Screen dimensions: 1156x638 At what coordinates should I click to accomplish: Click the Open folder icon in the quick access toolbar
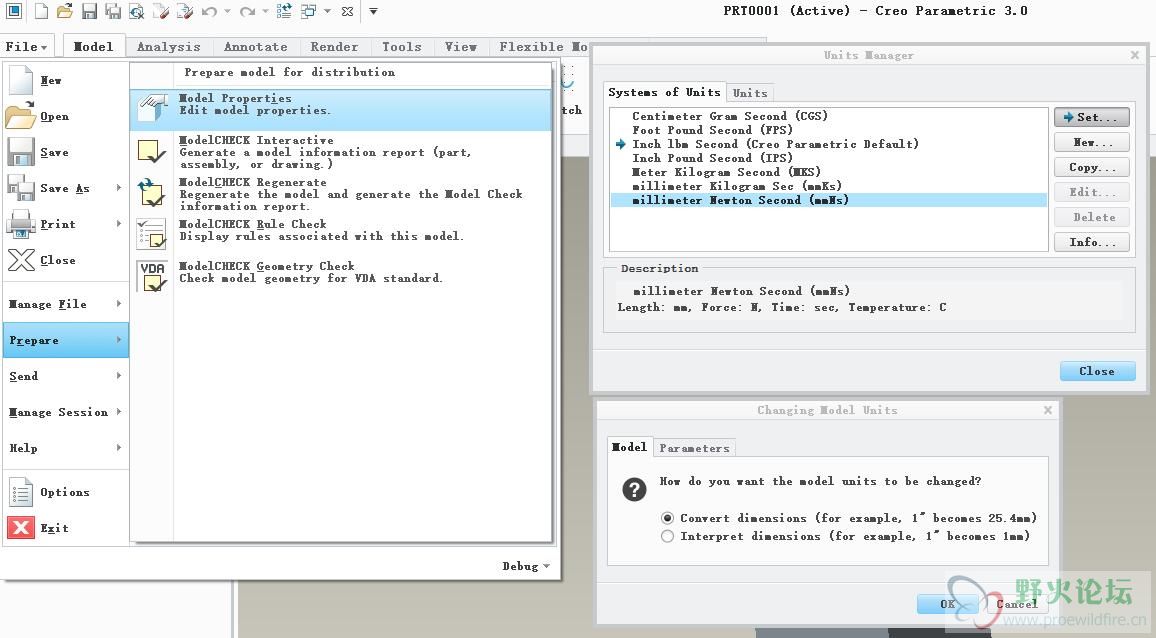pos(65,11)
